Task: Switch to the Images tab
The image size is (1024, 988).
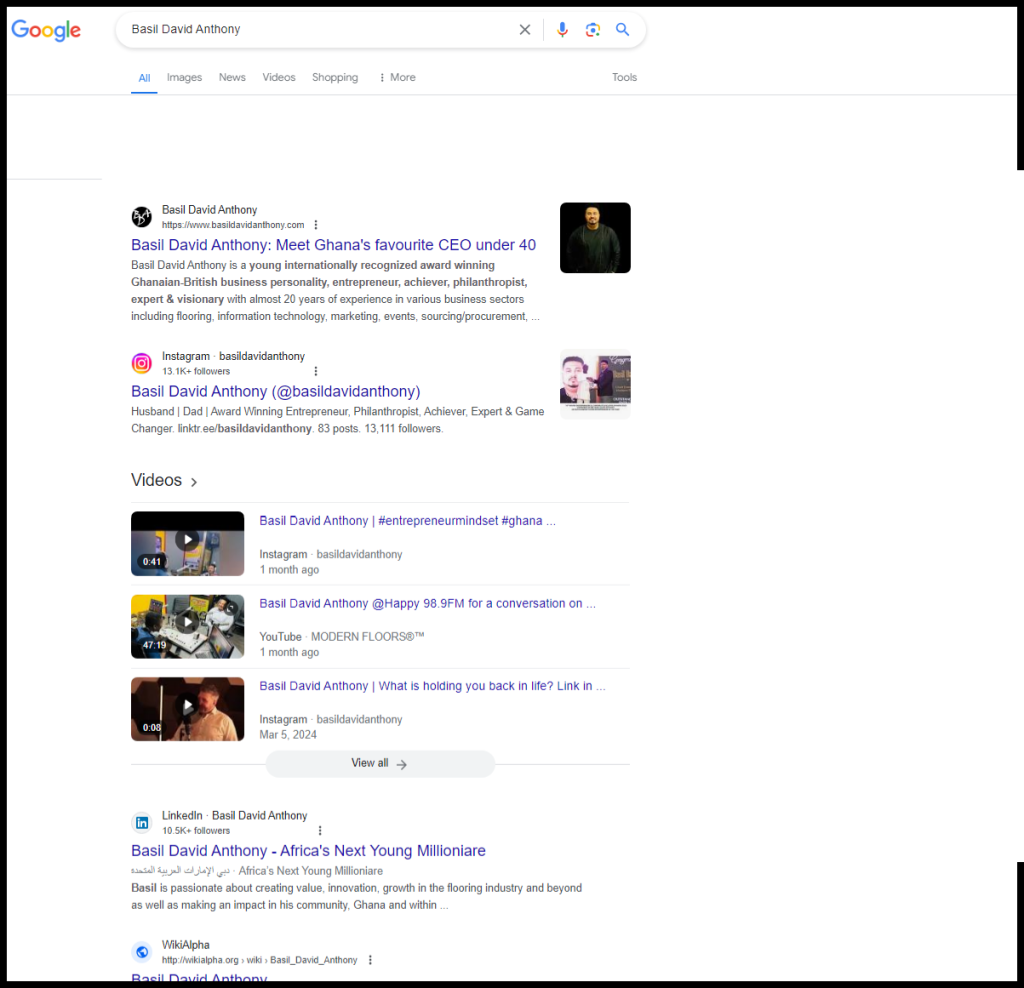Action: [x=184, y=77]
